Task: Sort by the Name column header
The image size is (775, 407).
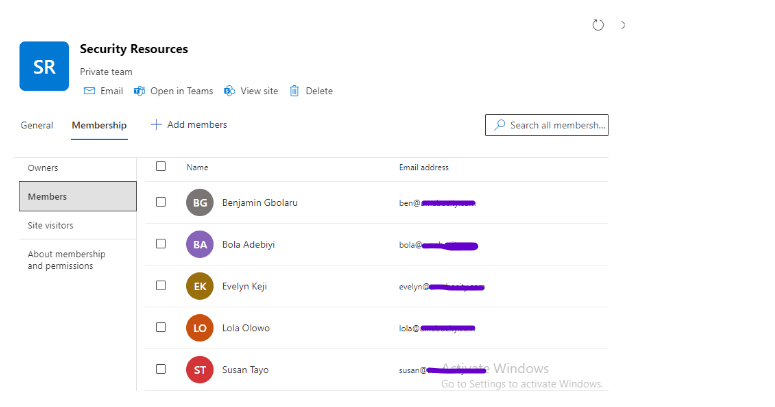Action: [197, 167]
